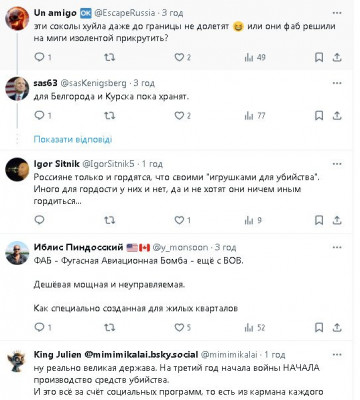
Task: Bookmark sas63's tweet
Action: 319,116
